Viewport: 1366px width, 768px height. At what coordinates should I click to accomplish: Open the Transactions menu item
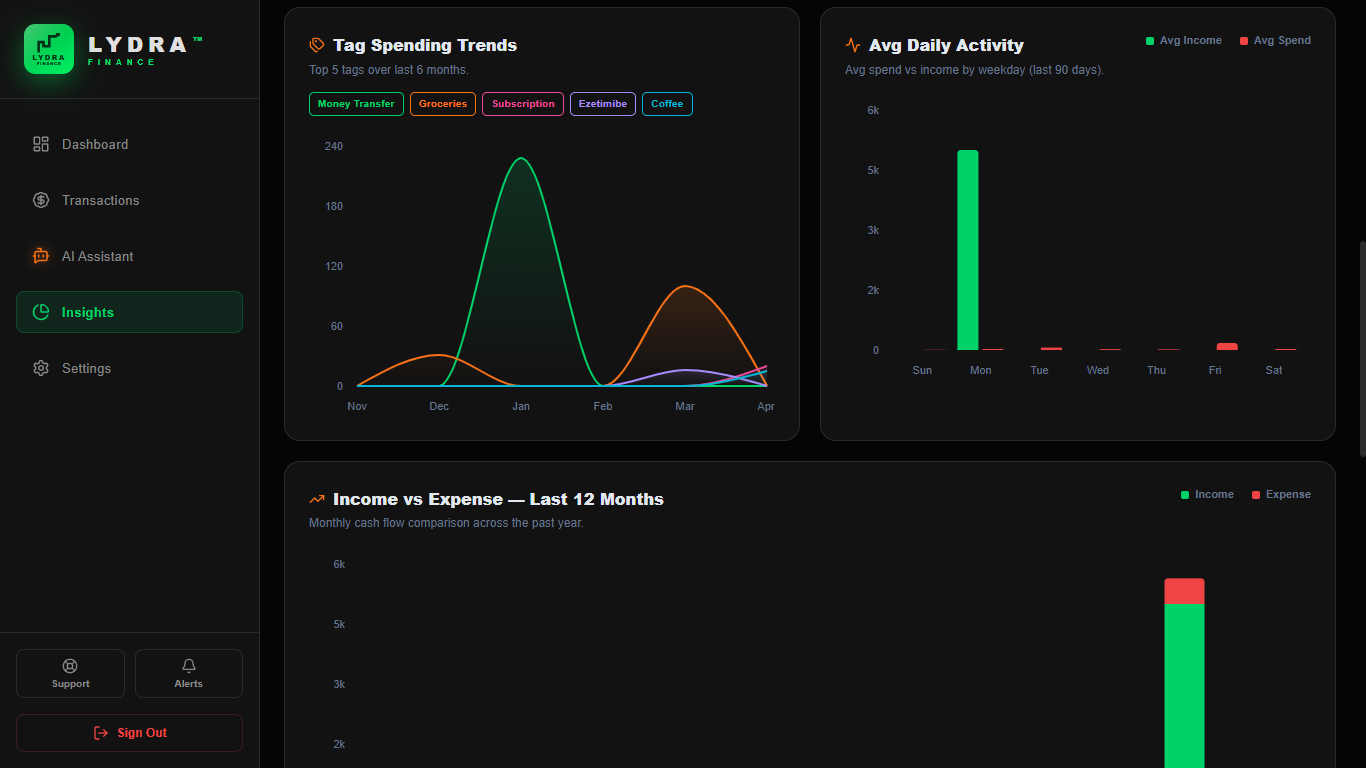[100, 200]
